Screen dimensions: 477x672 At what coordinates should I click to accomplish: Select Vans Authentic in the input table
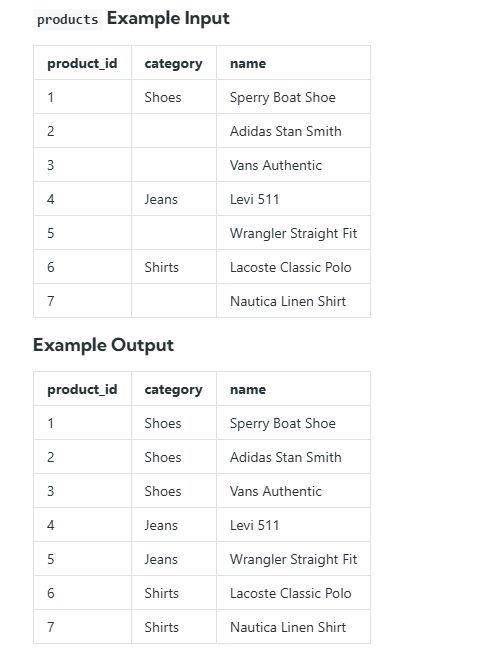(276, 165)
